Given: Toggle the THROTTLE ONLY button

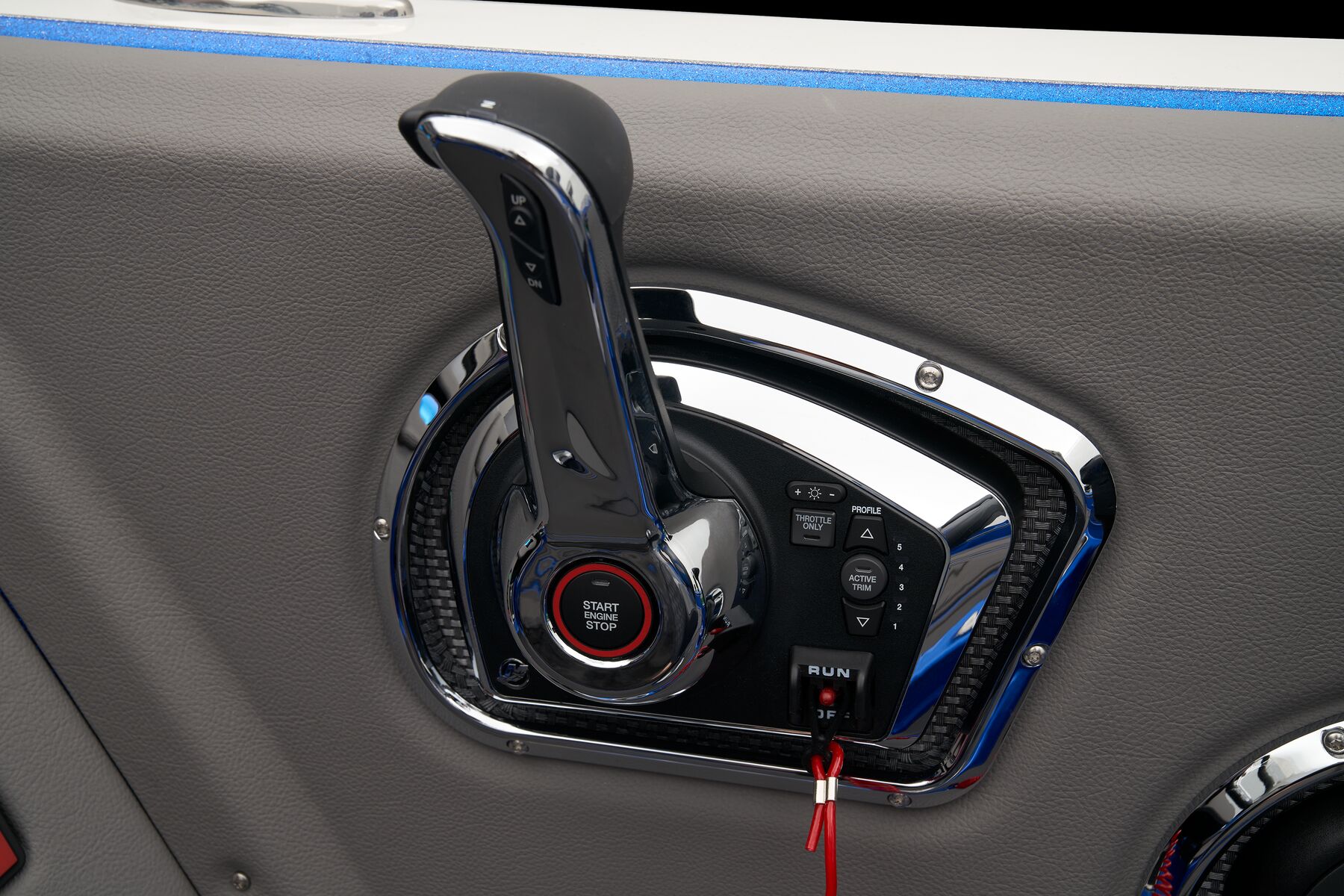Looking at the screenshot, I should tap(813, 526).
